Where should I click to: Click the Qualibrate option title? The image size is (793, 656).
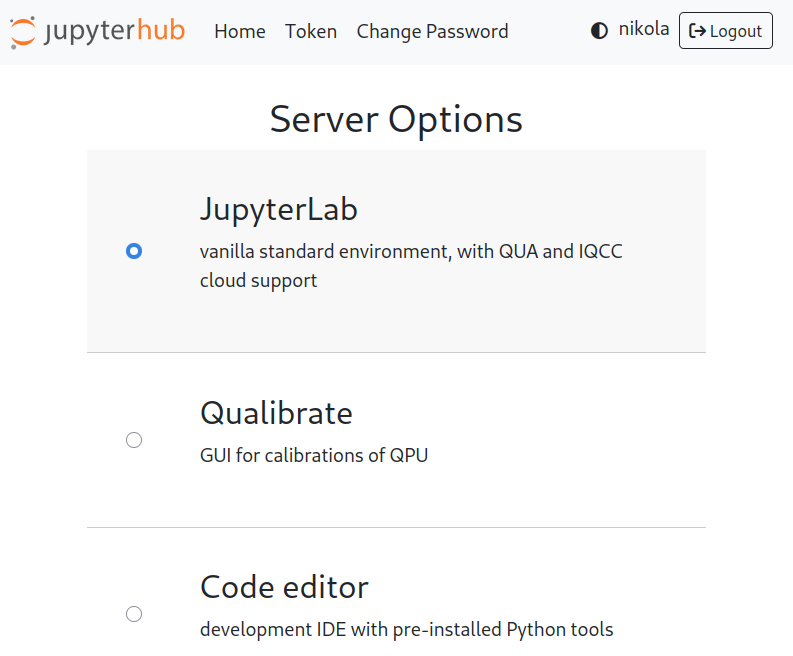tap(276, 413)
